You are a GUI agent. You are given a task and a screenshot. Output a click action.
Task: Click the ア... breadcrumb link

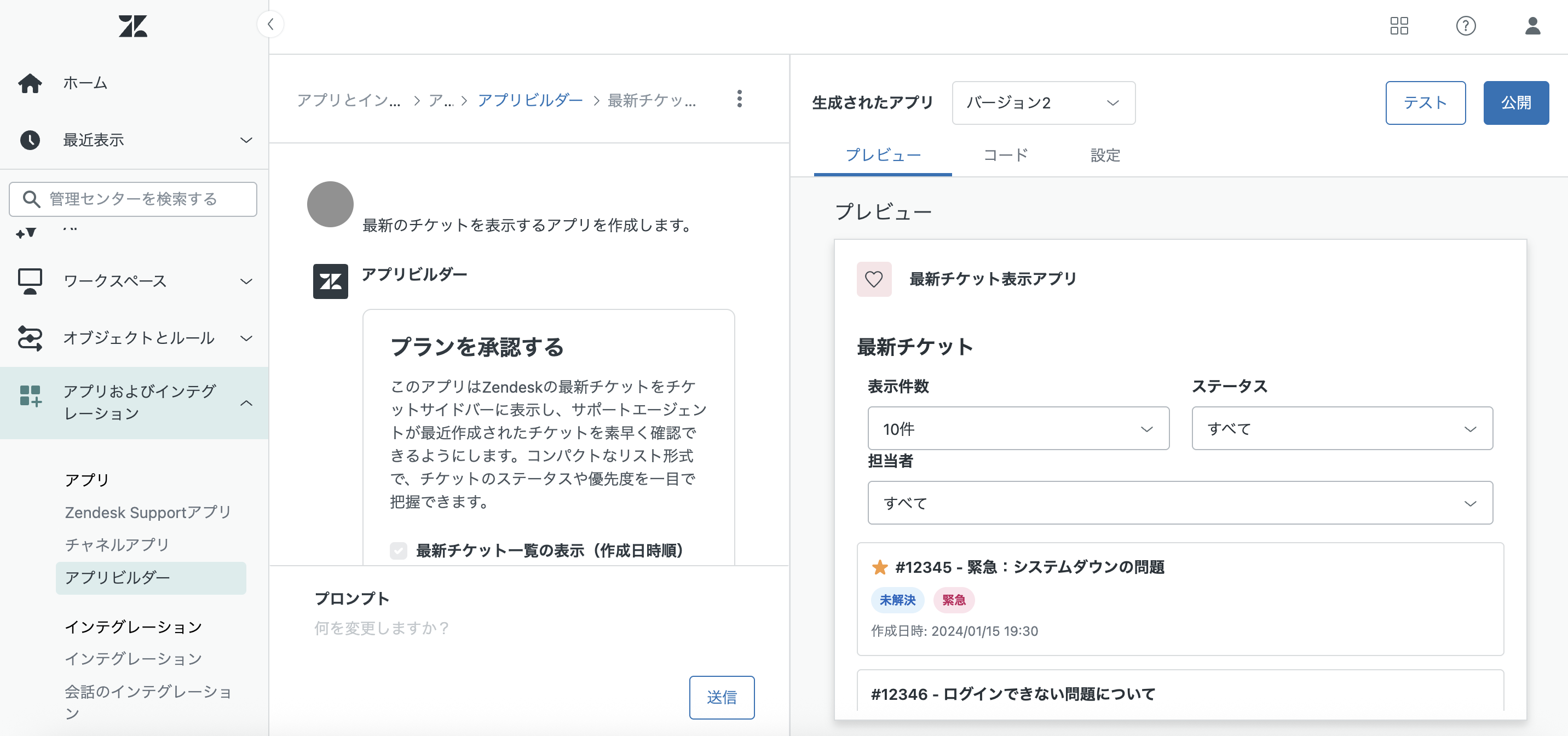point(441,100)
